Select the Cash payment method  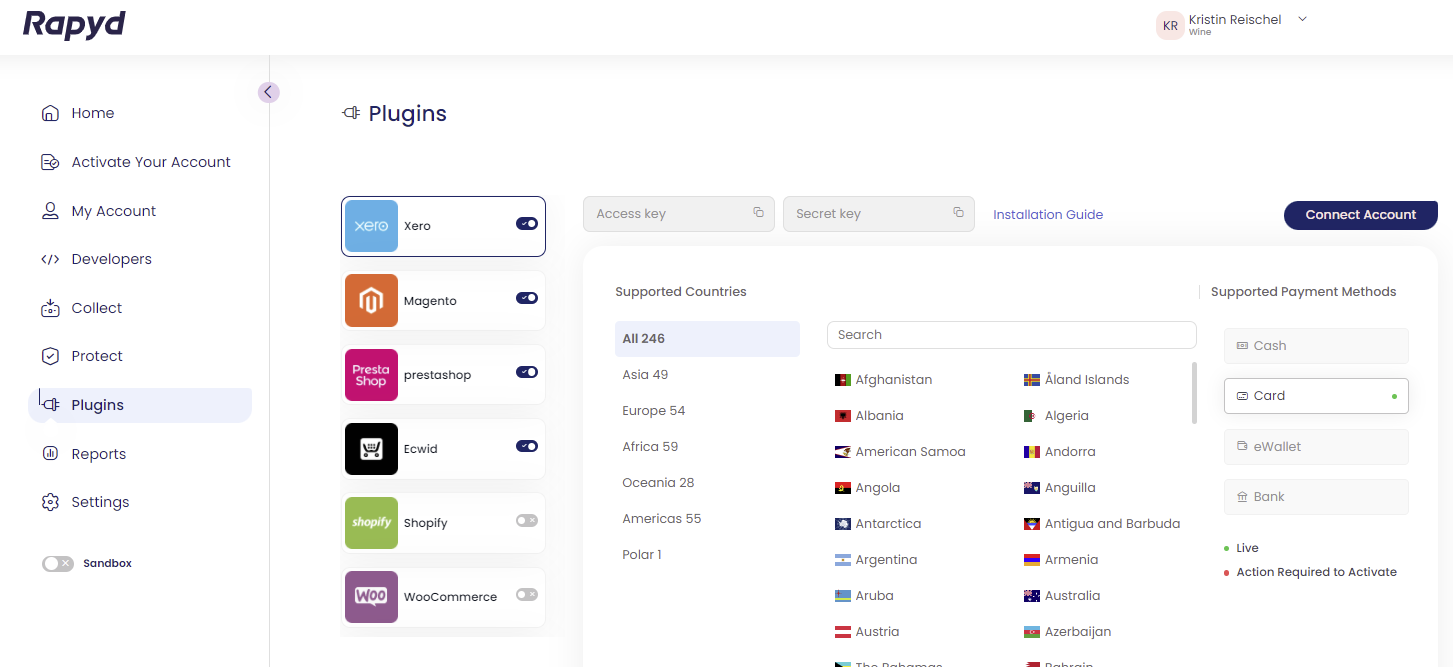pyautogui.click(x=1316, y=346)
